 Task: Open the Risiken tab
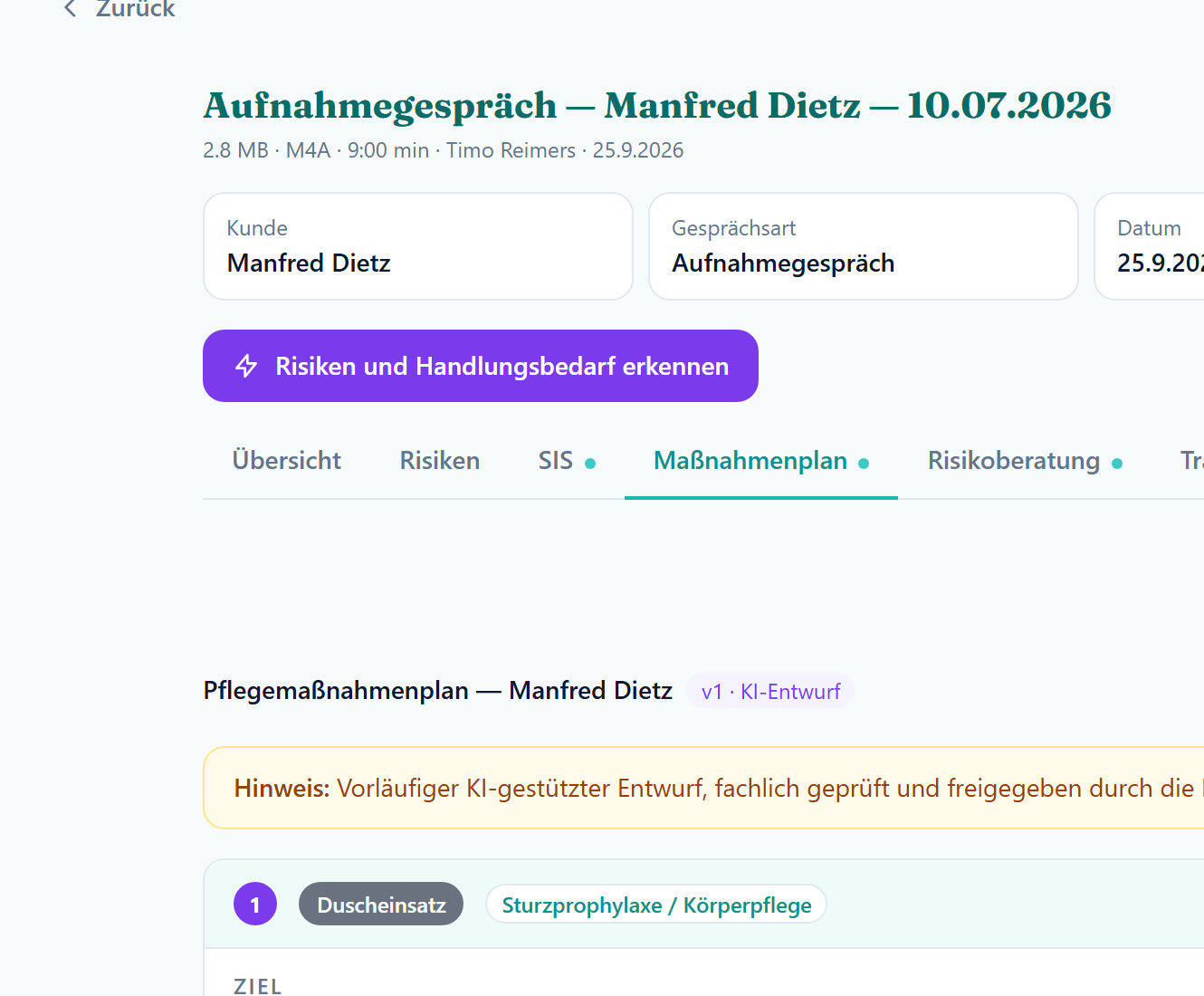coord(440,461)
